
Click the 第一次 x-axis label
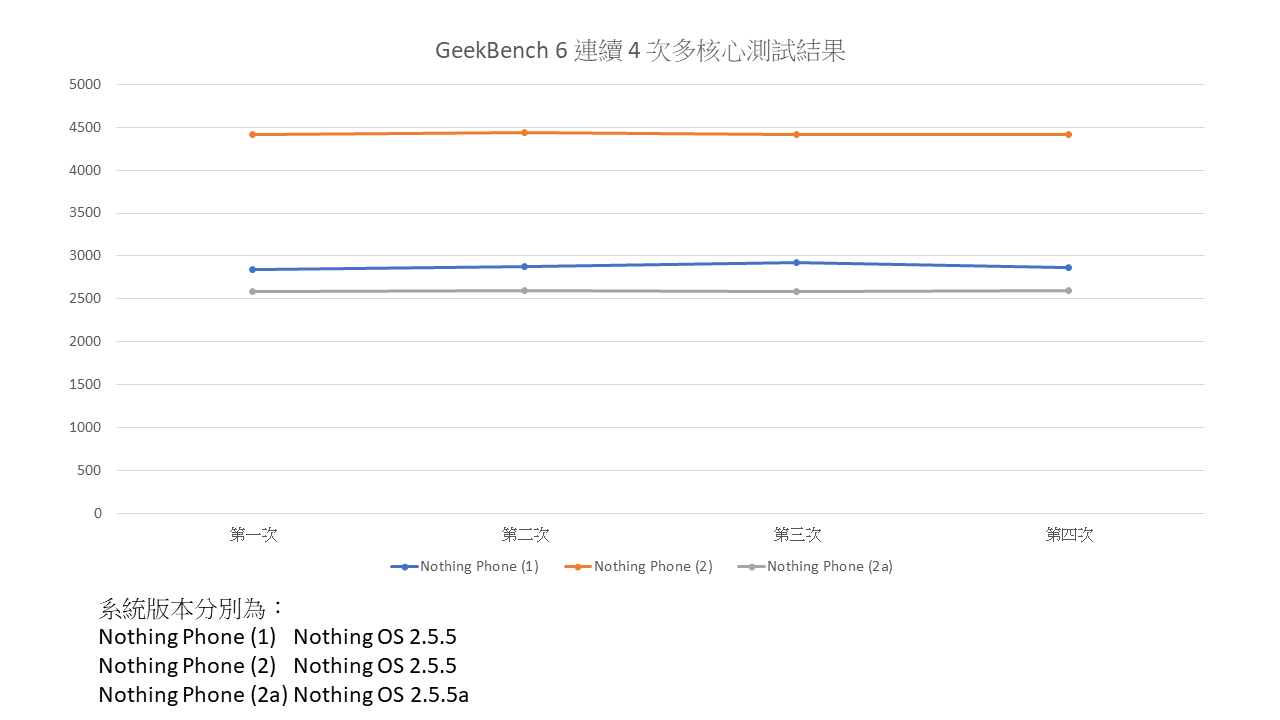(253, 535)
